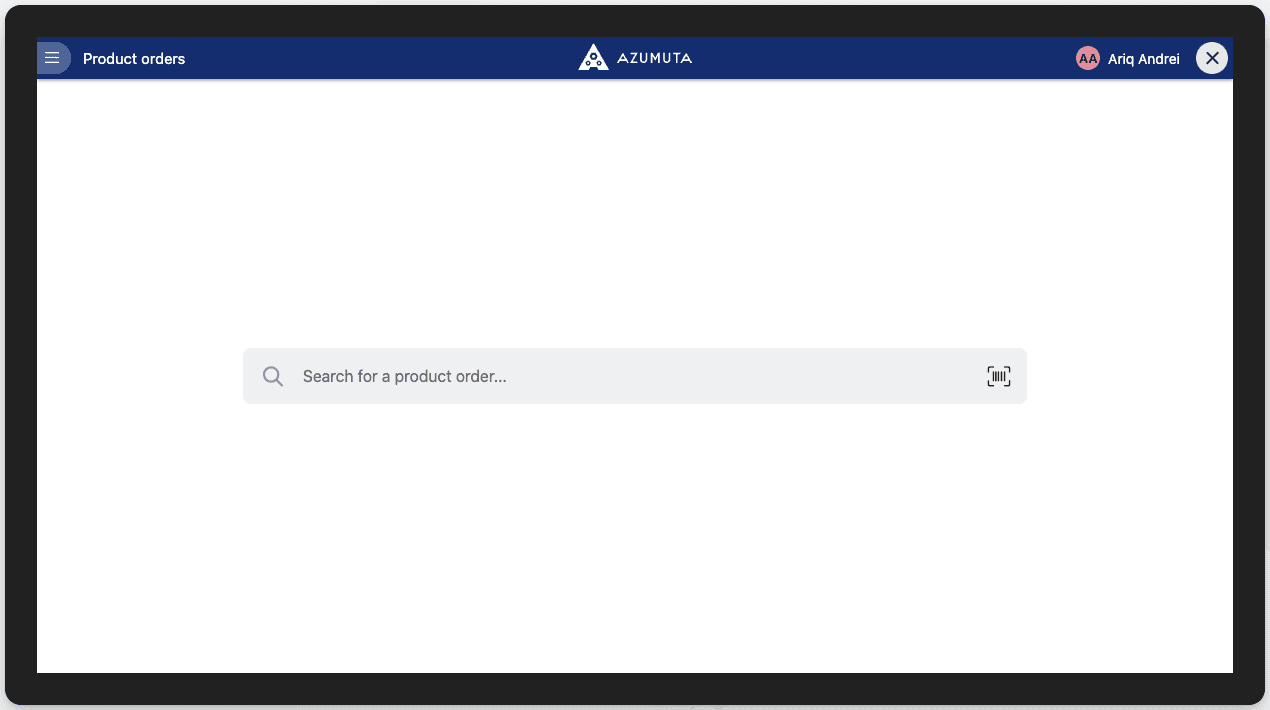Expand the main menu via the lines icon
Image resolution: width=1270 pixels, height=710 pixels.
point(53,57)
